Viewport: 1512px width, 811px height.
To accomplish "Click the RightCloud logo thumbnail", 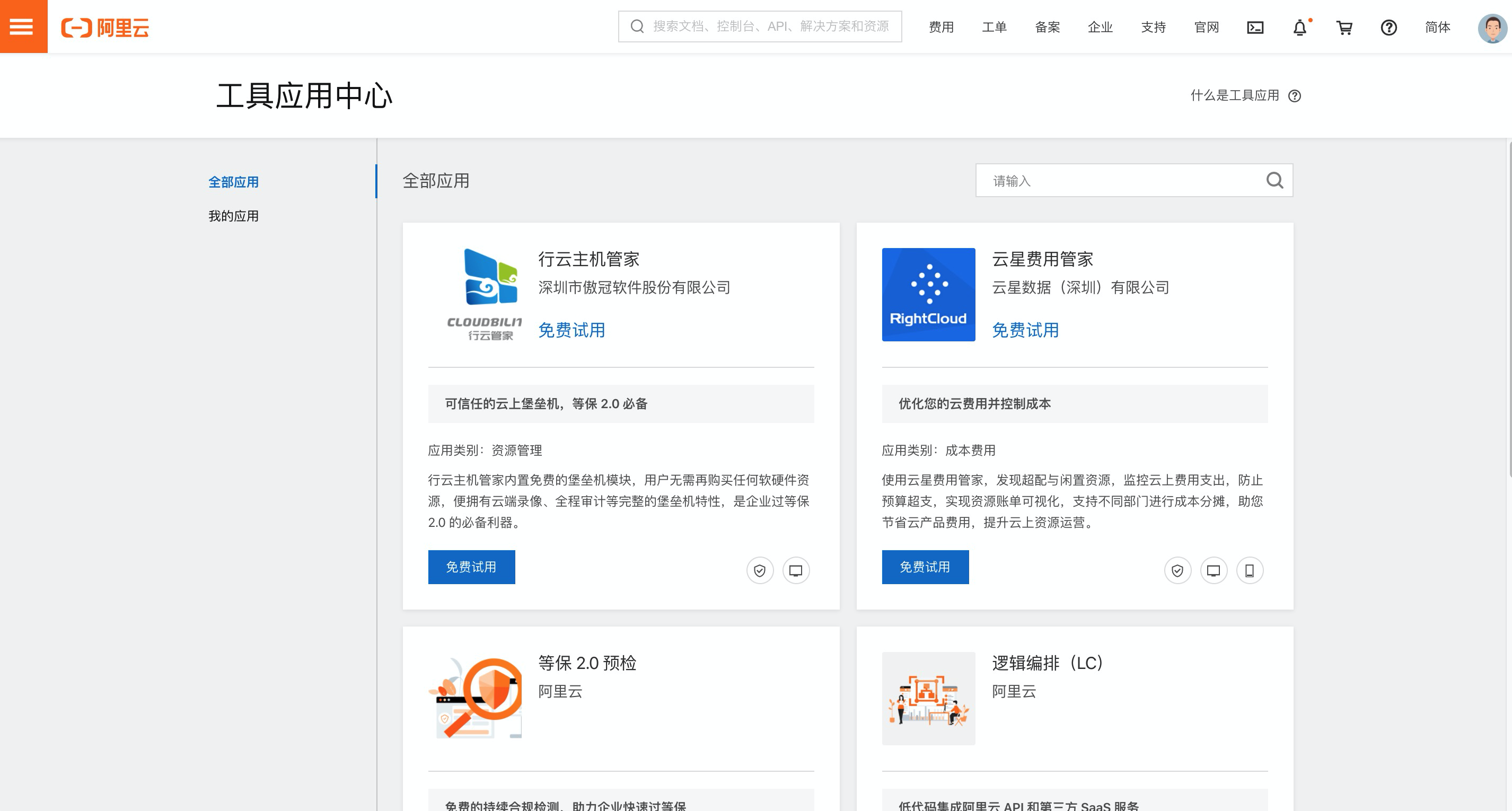I will [x=929, y=295].
